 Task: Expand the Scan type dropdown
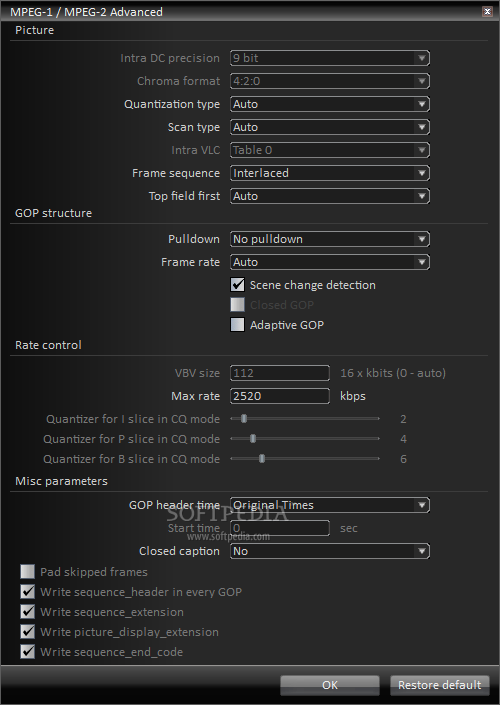pos(330,127)
